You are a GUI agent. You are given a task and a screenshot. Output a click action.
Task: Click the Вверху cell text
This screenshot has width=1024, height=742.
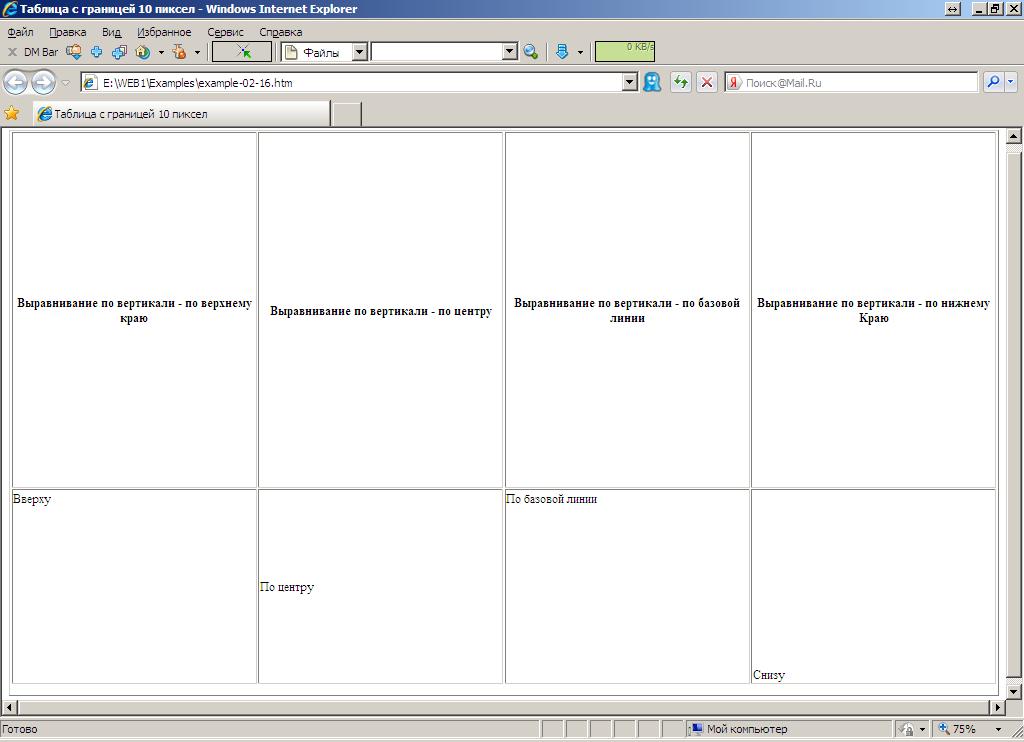[32, 499]
